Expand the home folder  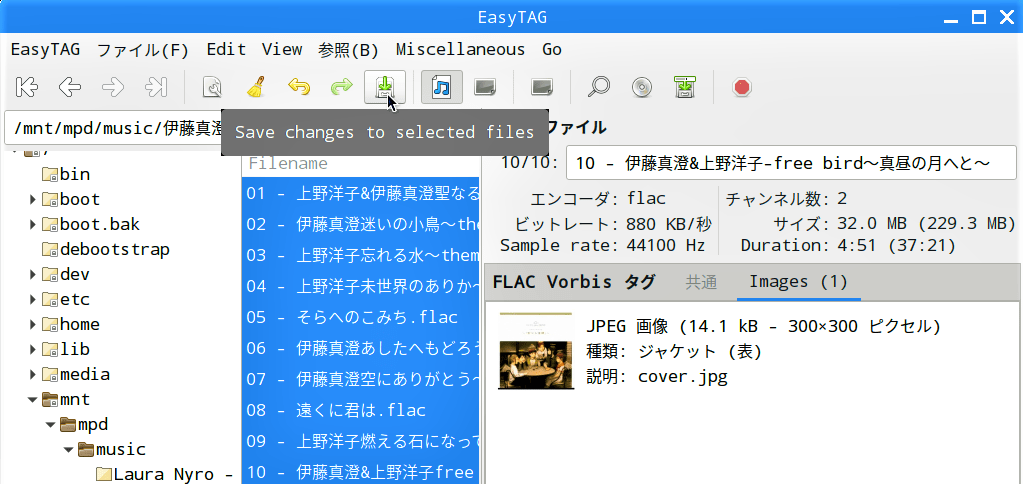tap(33, 325)
